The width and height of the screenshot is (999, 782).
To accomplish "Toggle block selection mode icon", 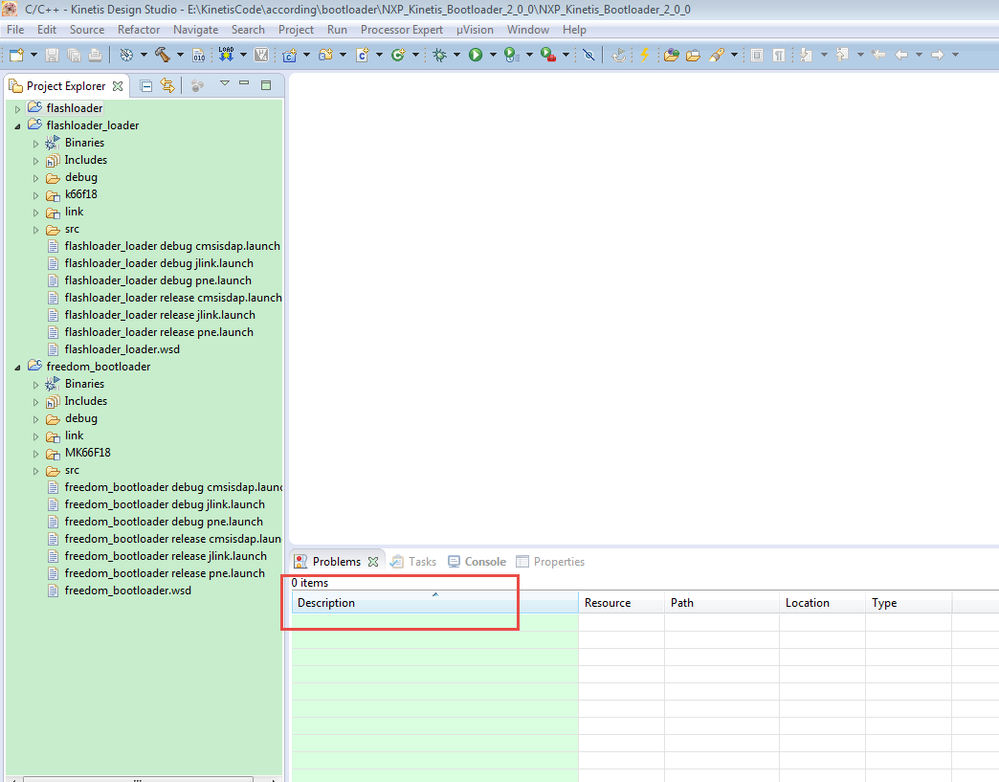I will click(757, 55).
